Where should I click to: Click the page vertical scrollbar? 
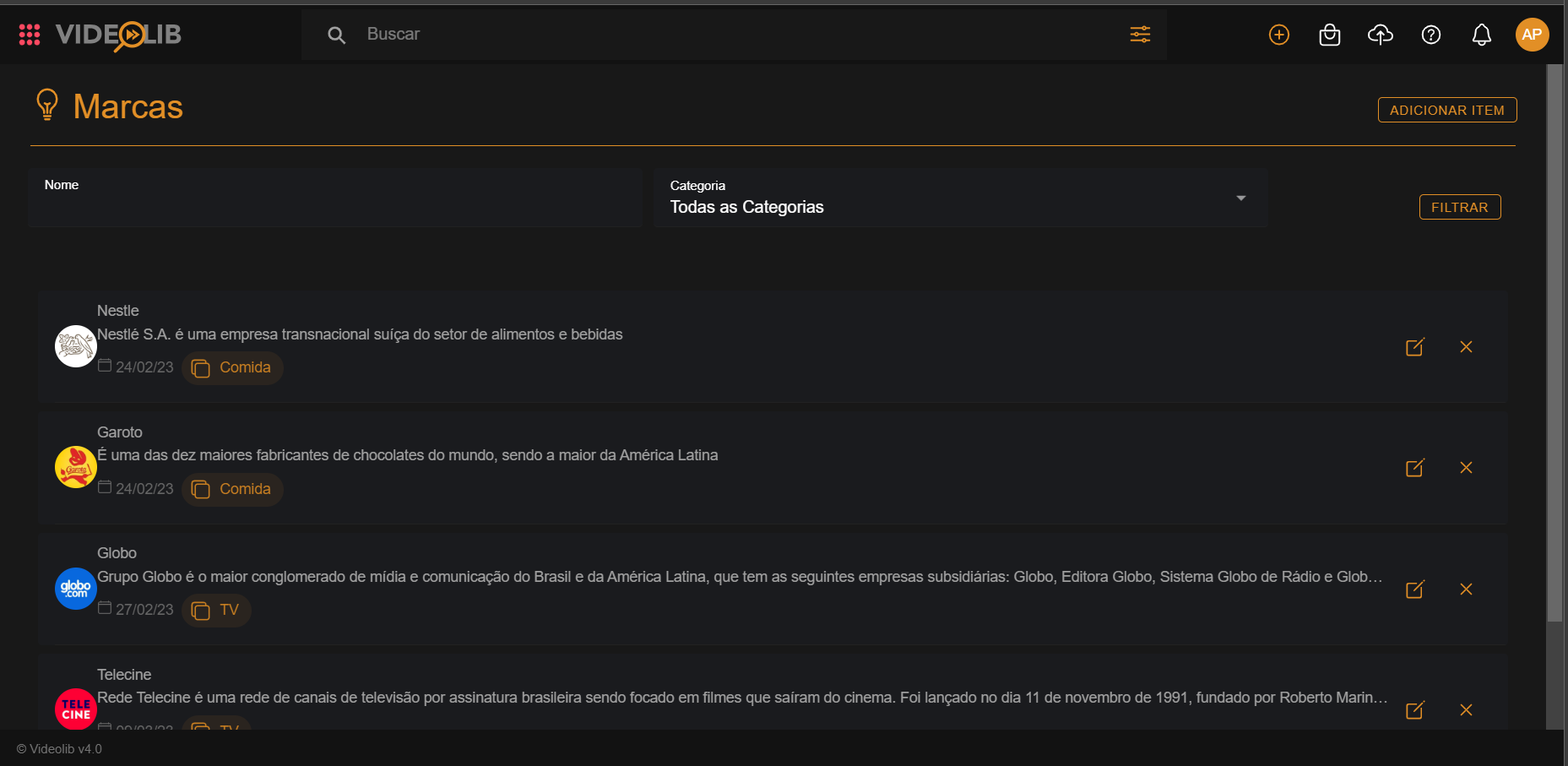coord(1554,342)
